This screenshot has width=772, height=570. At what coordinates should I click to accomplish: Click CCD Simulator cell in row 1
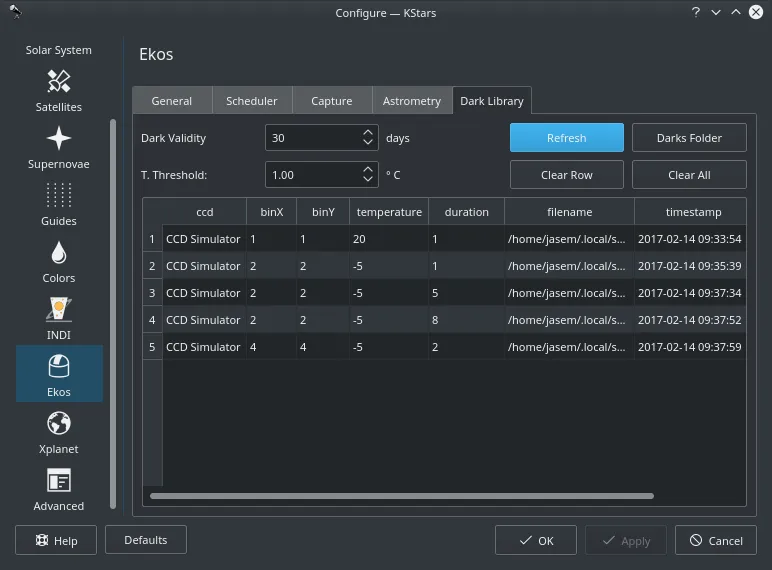coord(204,239)
